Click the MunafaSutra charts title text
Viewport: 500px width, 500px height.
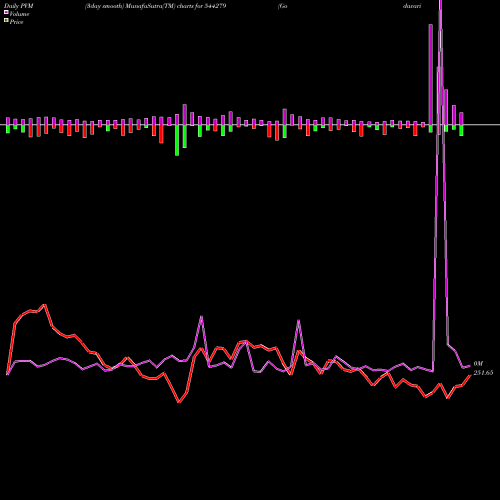pos(156,6)
